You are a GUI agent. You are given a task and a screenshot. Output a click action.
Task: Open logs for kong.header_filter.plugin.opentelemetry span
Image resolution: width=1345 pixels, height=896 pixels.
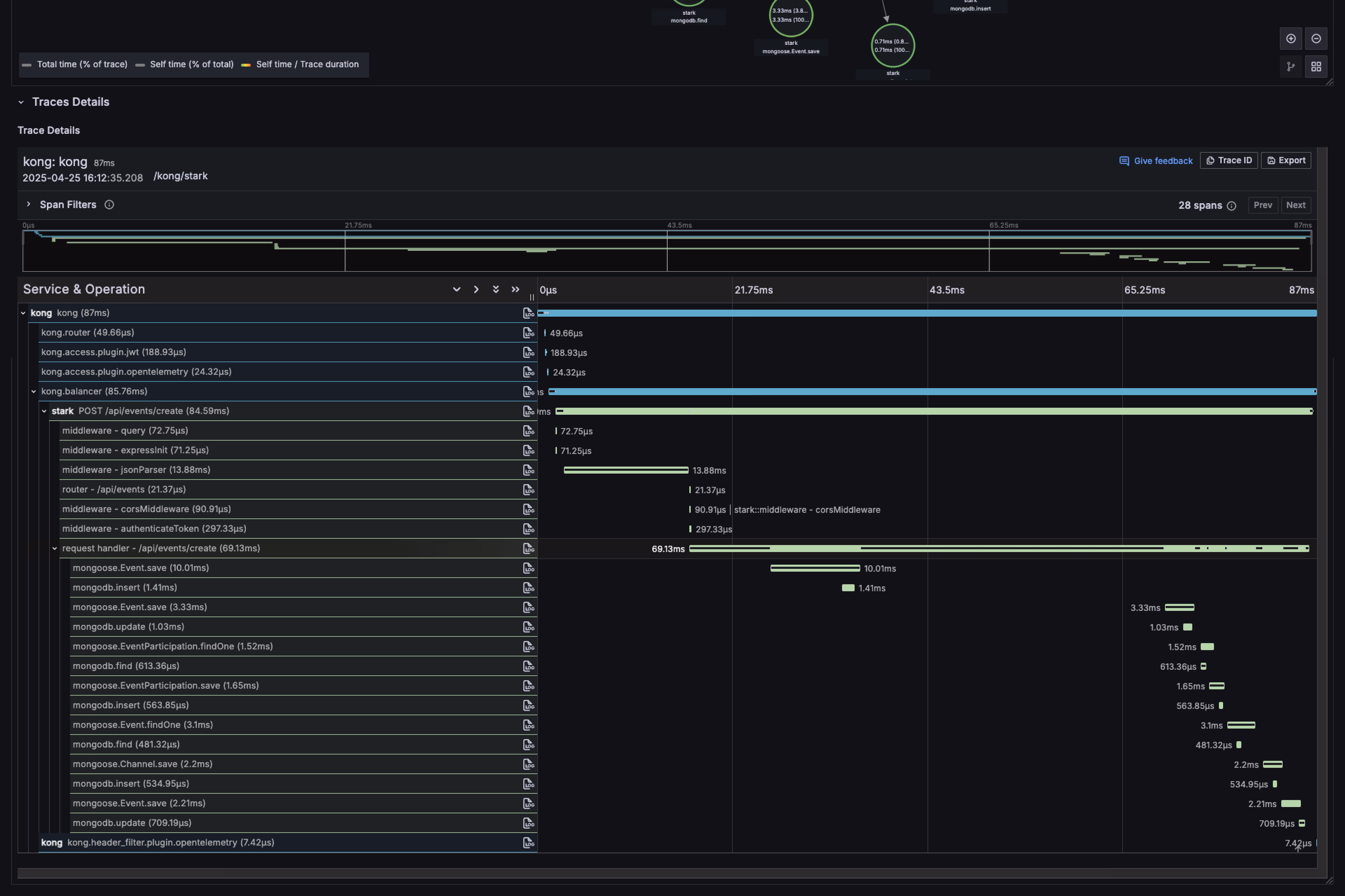pyautogui.click(x=529, y=842)
